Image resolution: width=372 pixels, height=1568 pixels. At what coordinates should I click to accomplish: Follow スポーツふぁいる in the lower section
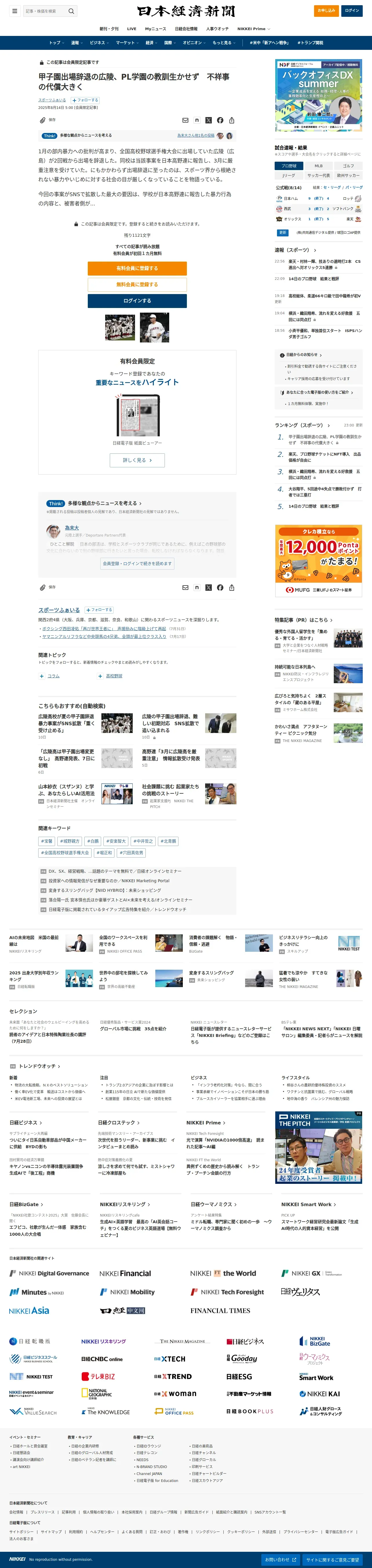pos(99,610)
